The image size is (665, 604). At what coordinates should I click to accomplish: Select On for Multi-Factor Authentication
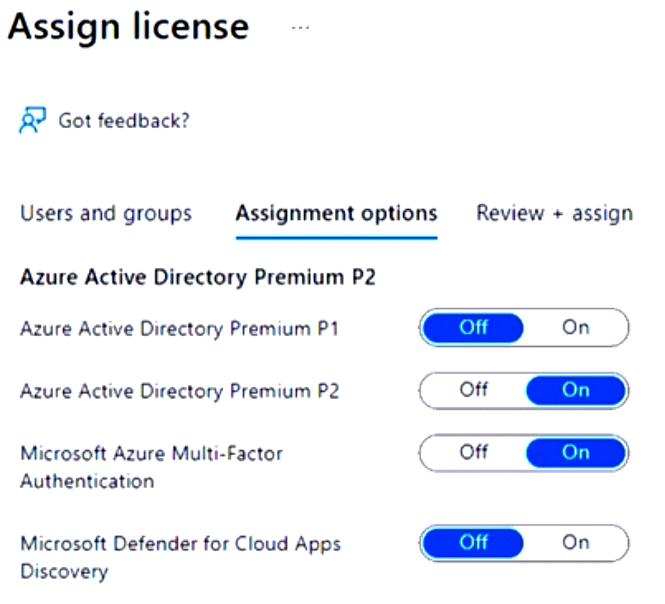point(576,452)
